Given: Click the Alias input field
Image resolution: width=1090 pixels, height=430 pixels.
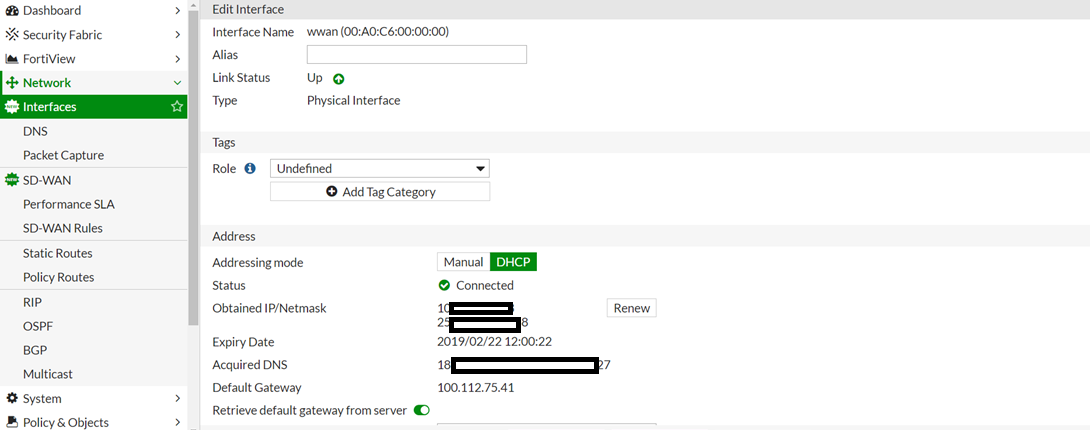Looking at the screenshot, I should (x=416, y=55).
